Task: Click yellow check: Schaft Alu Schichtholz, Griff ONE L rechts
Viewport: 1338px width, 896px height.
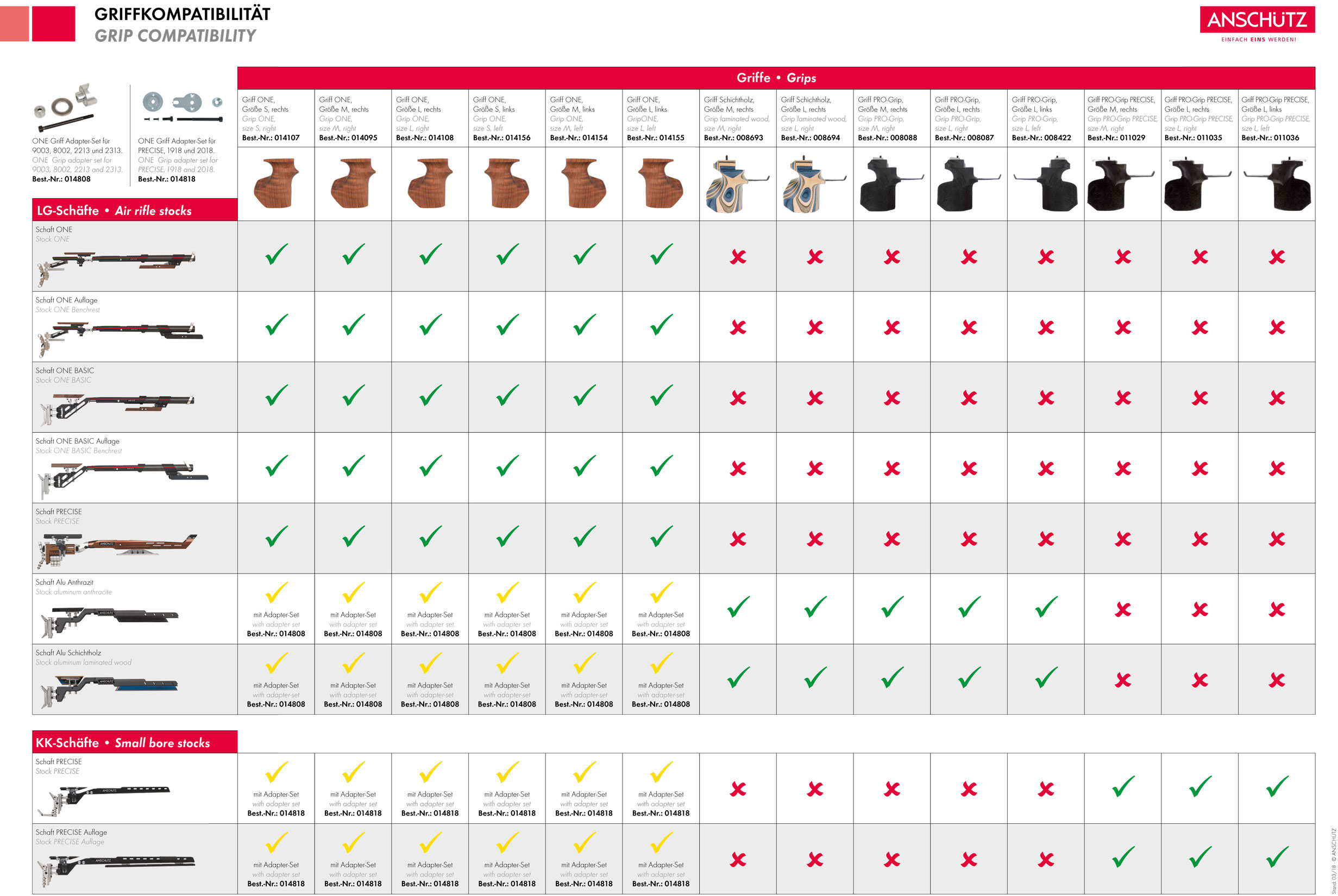Action: [430, 663]
